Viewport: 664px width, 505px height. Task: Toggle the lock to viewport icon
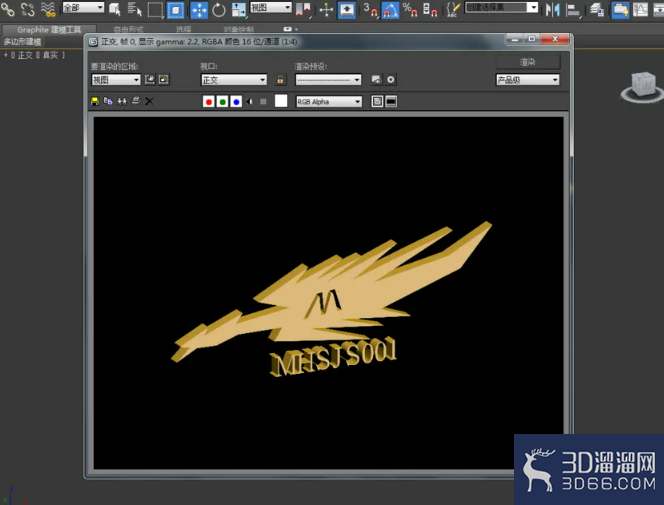pos(280,80)
